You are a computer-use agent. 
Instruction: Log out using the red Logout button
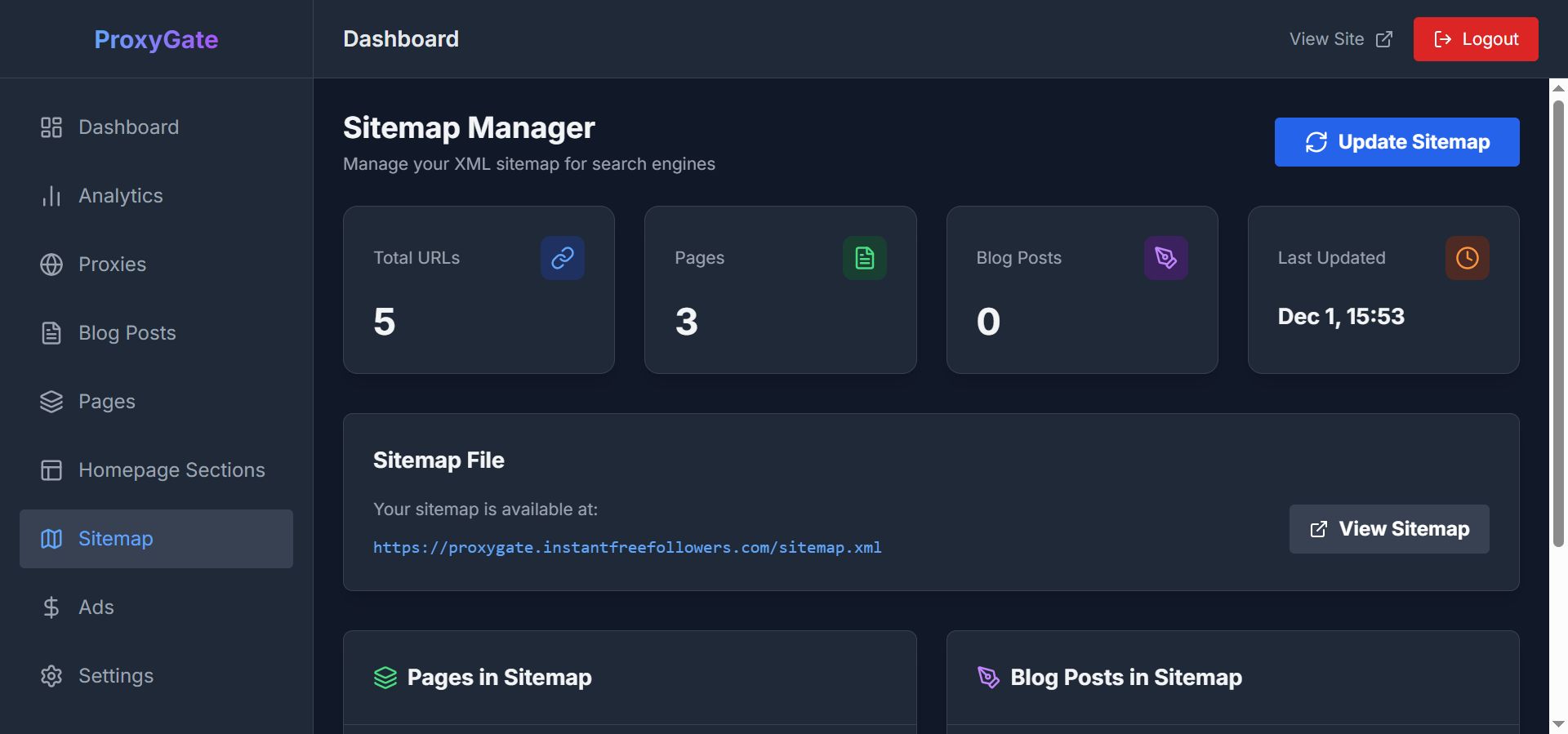(1475, 39)
